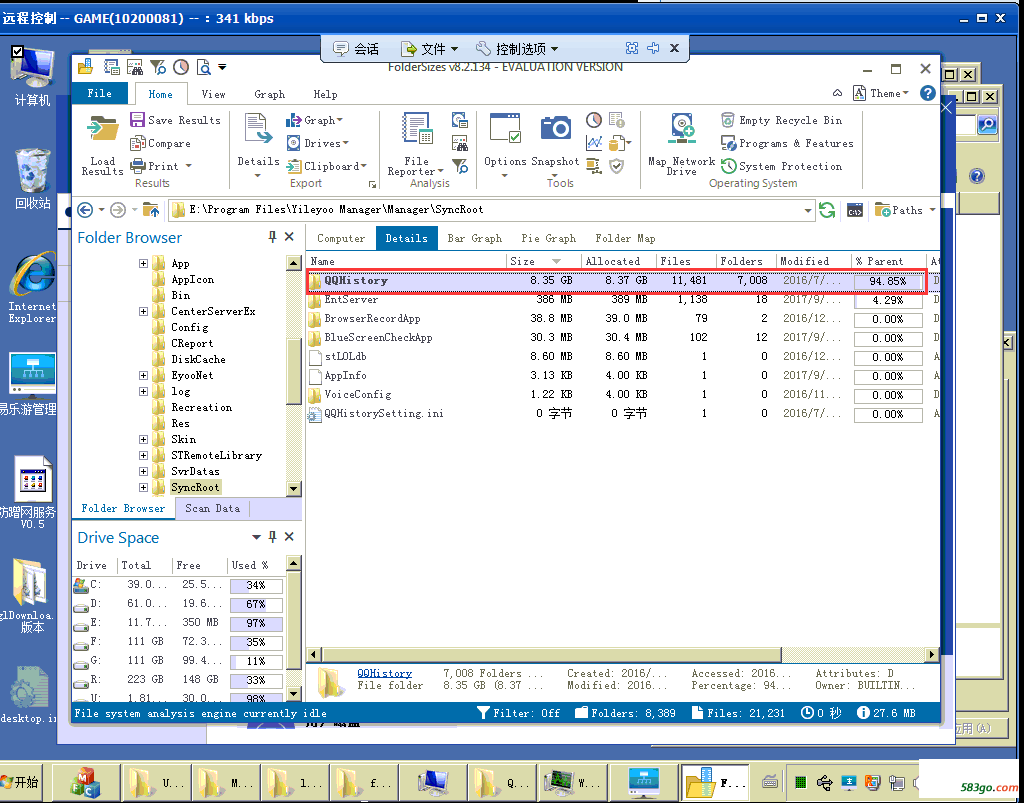Open the Clipboard export dropdown
This screenshot has height=803, width=1024.
(x=327, y=166)
